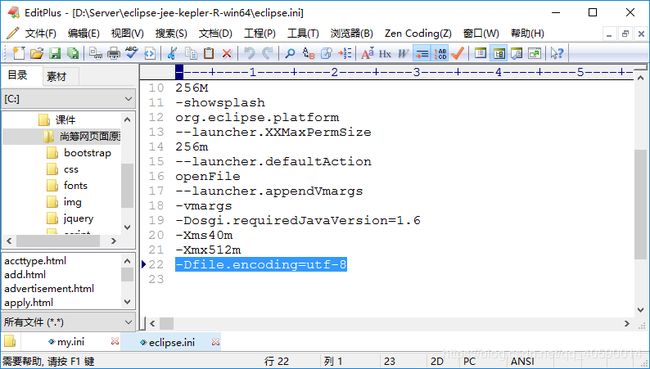
Task: Click the editor vertical scrollbar thumb
Action: (640, 203)
